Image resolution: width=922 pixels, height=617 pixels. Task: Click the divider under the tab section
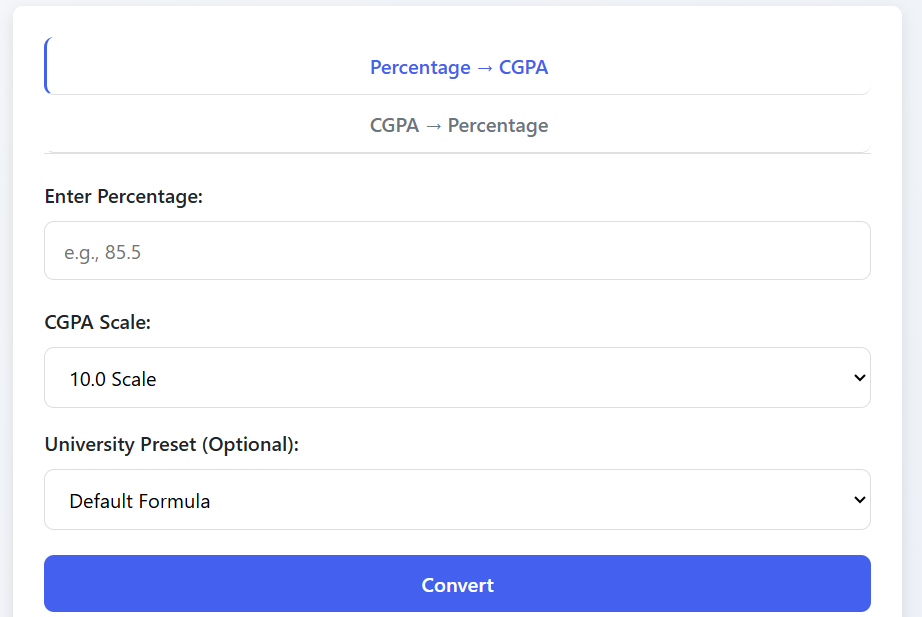coord(458,153)
